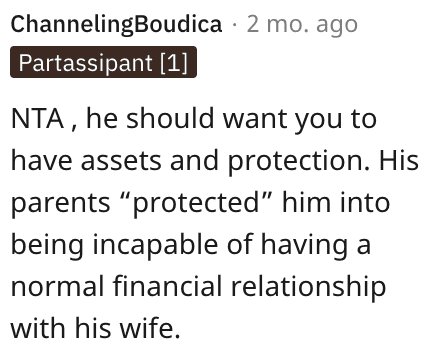Image resolution: width=434 pixels, height=360 pixels.
Task: Click the word "financial" in the comment
Action: click(x=167, y=286)
